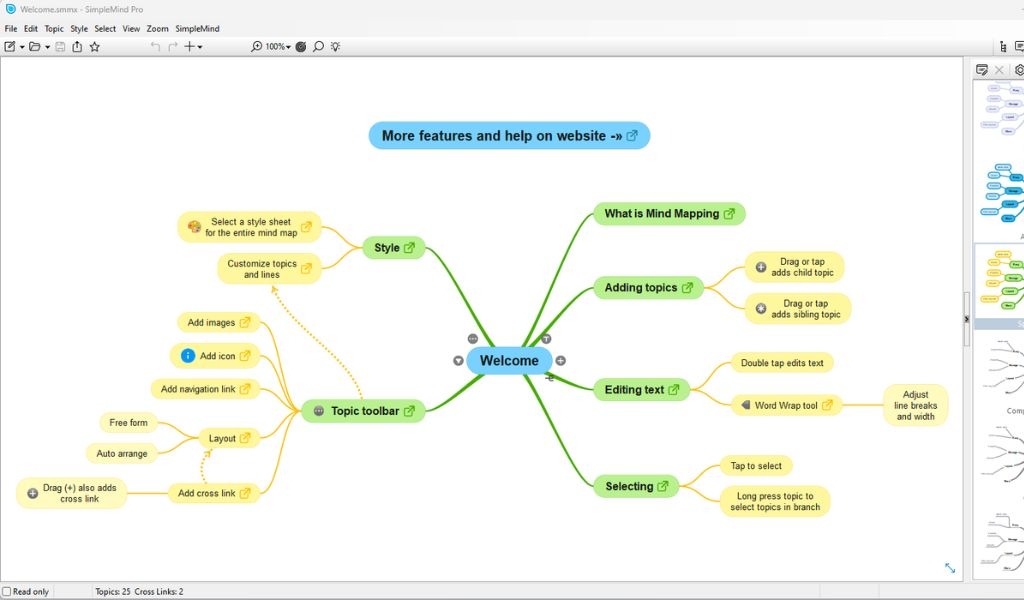
Task: Click the link icon on 'Word Wrap tool'
Action: [827, 405]
